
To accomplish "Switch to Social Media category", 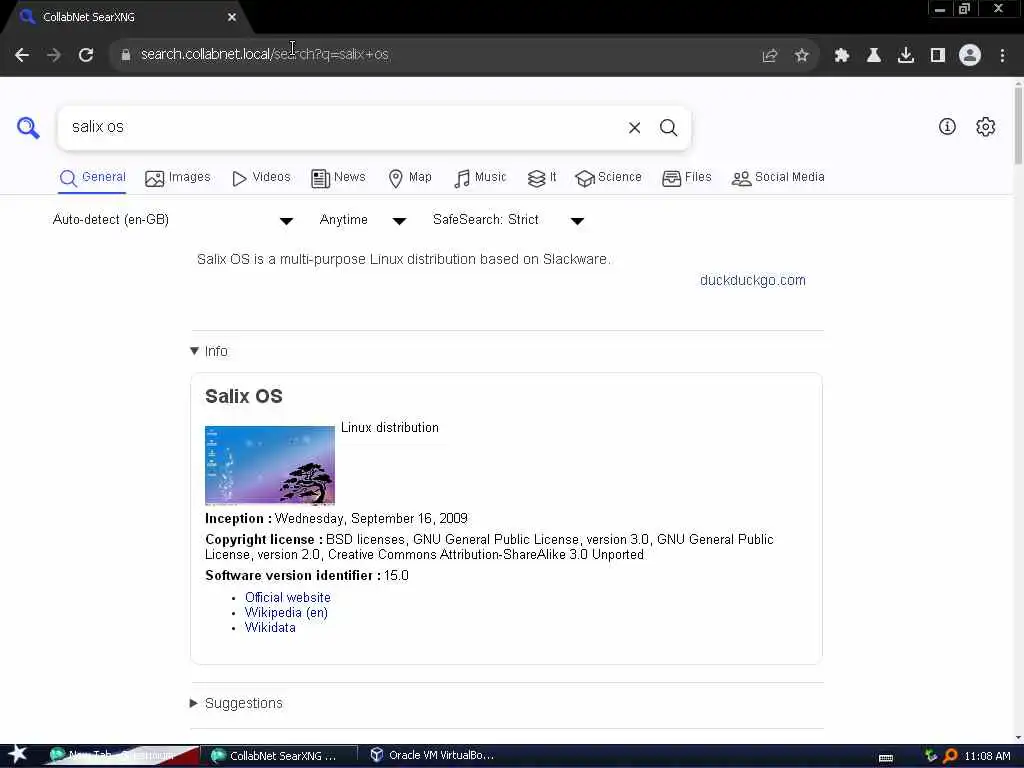I will tap(778, 178).
